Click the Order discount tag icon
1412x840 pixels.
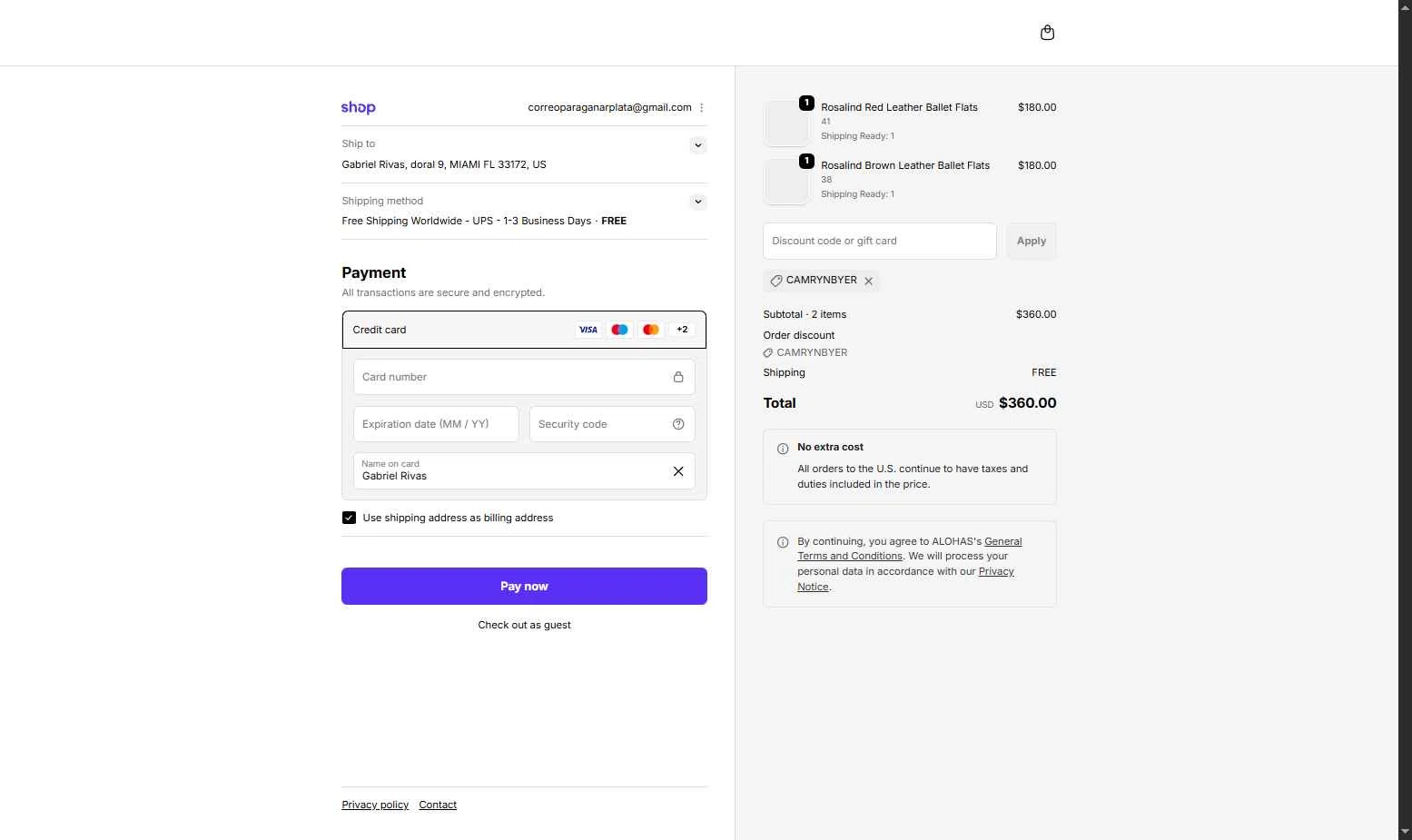[768, 353]
